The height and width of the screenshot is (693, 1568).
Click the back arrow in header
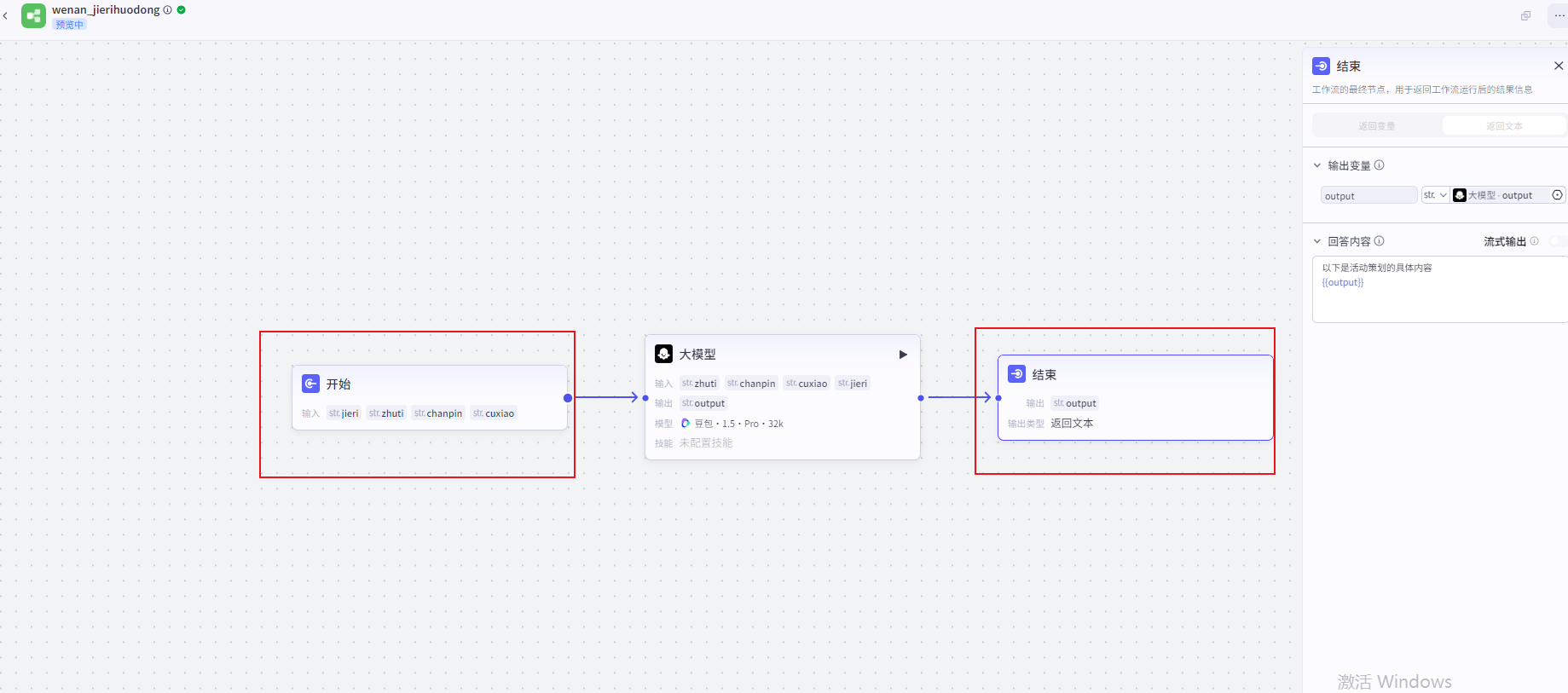tap(6, 15)
